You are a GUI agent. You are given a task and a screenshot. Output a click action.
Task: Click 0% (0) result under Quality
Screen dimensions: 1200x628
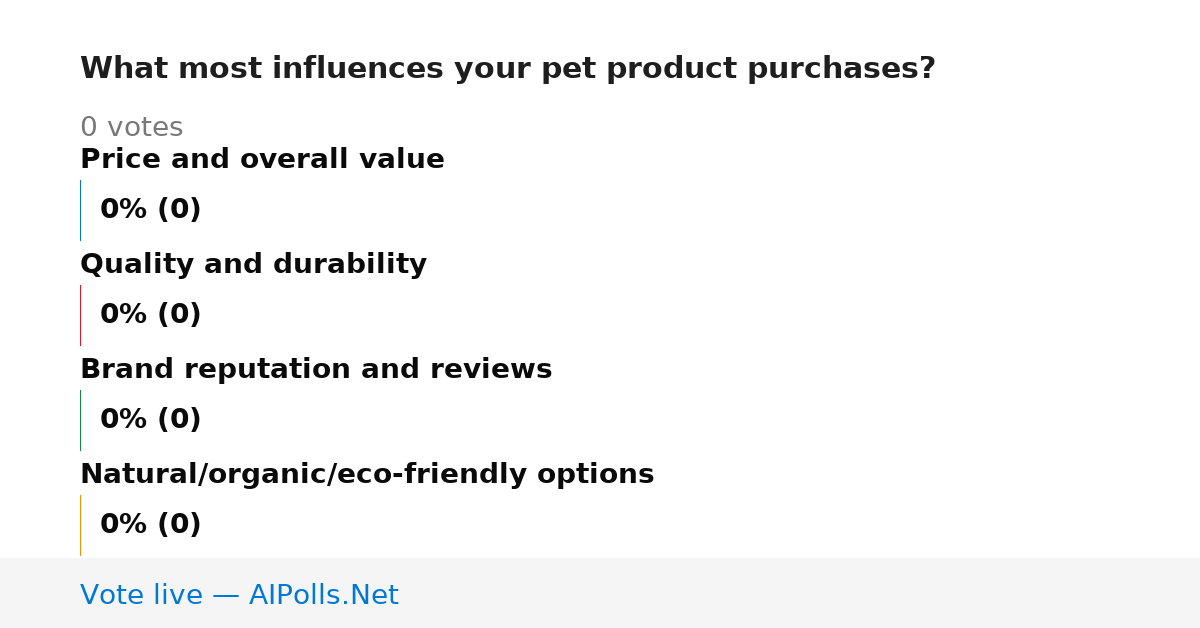coord(151,315)
